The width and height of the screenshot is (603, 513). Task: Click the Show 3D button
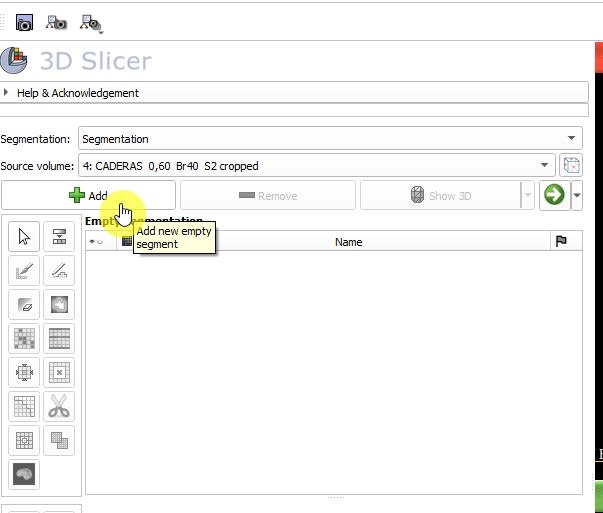pos(440,196)
